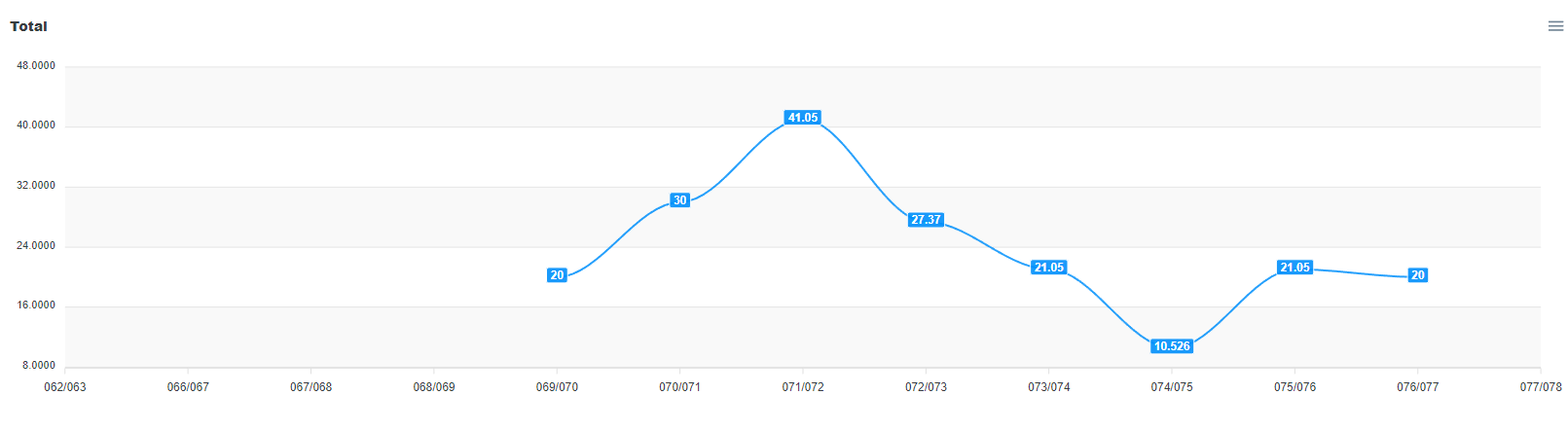
Task: Click y-axis label 48.0000
Action: point(36,66)
